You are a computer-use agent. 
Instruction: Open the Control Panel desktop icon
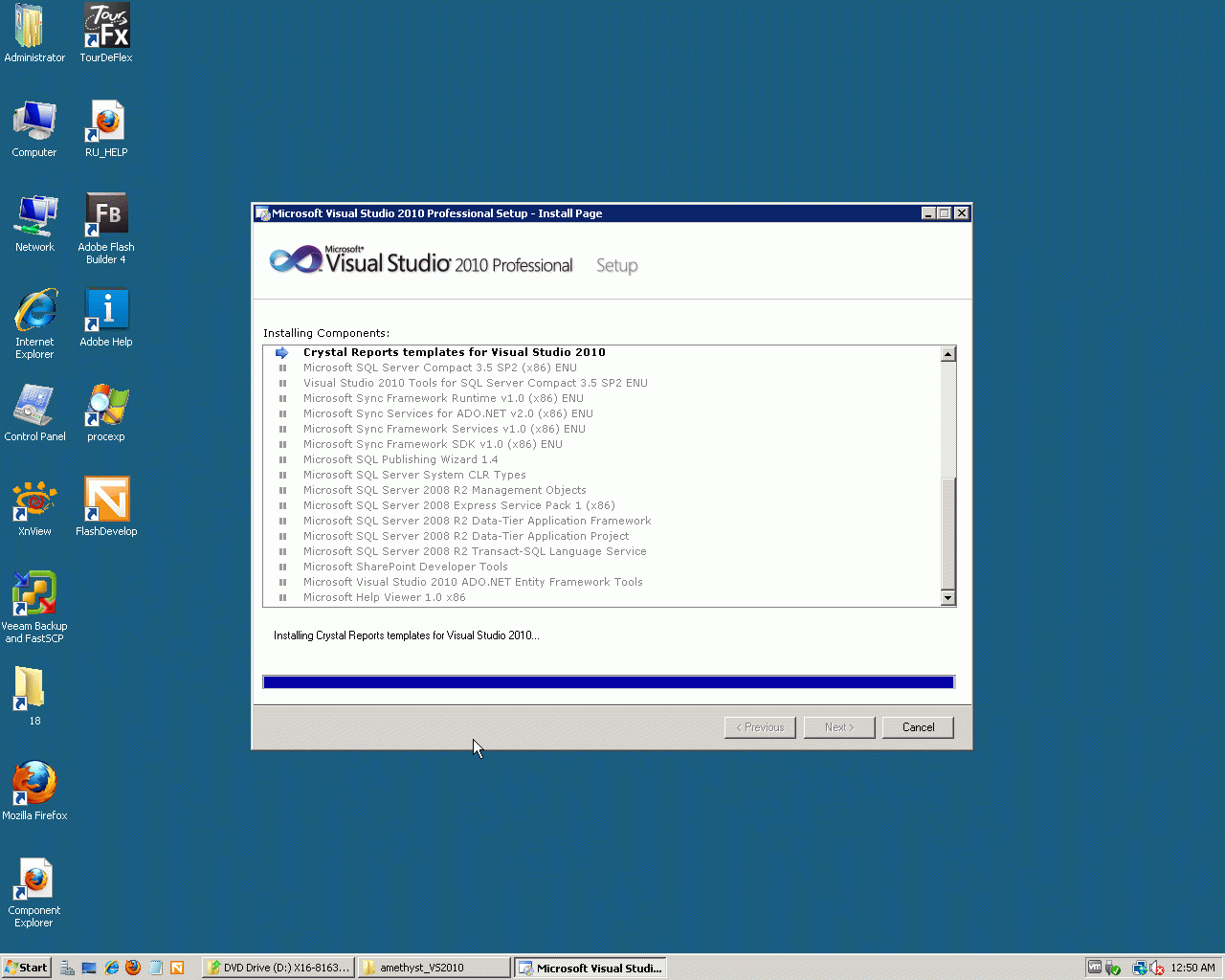[34, 412]
